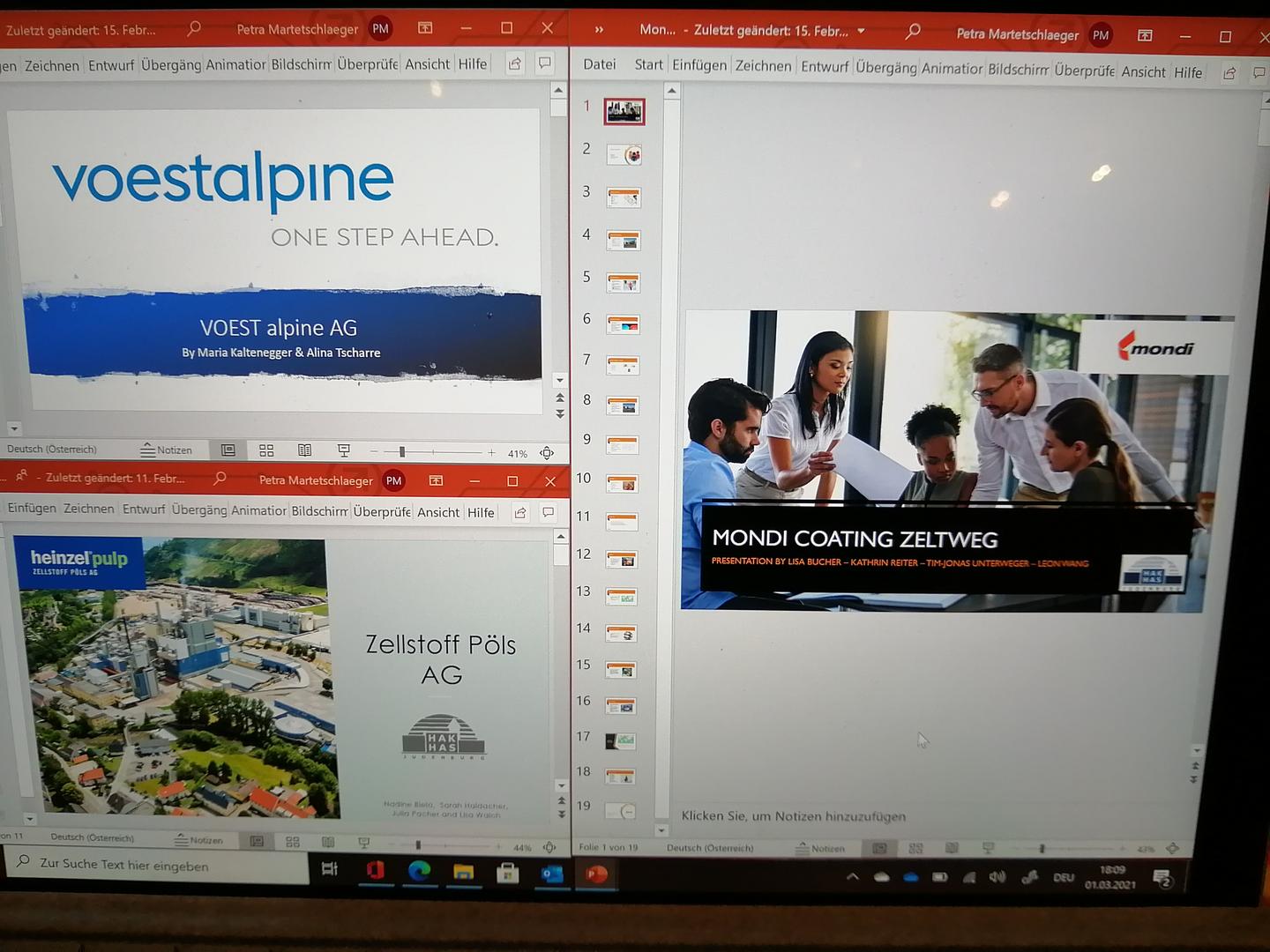The height and width of the screenshot is (952, 1270).
Task: Open the Office app from the taskbar
Action: (375, 870)
